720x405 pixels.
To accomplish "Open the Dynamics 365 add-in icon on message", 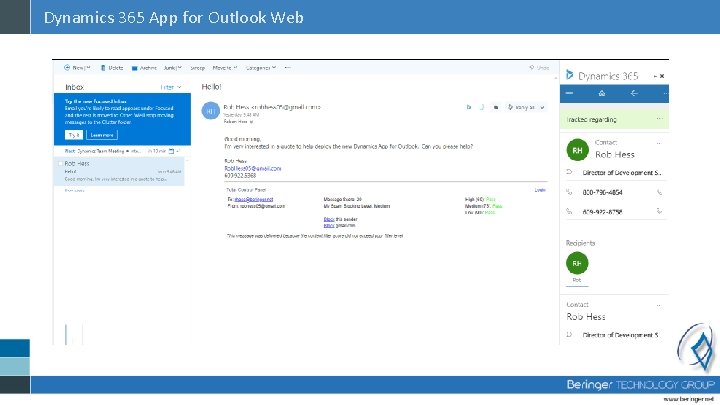I will click(x=469, y=107).
